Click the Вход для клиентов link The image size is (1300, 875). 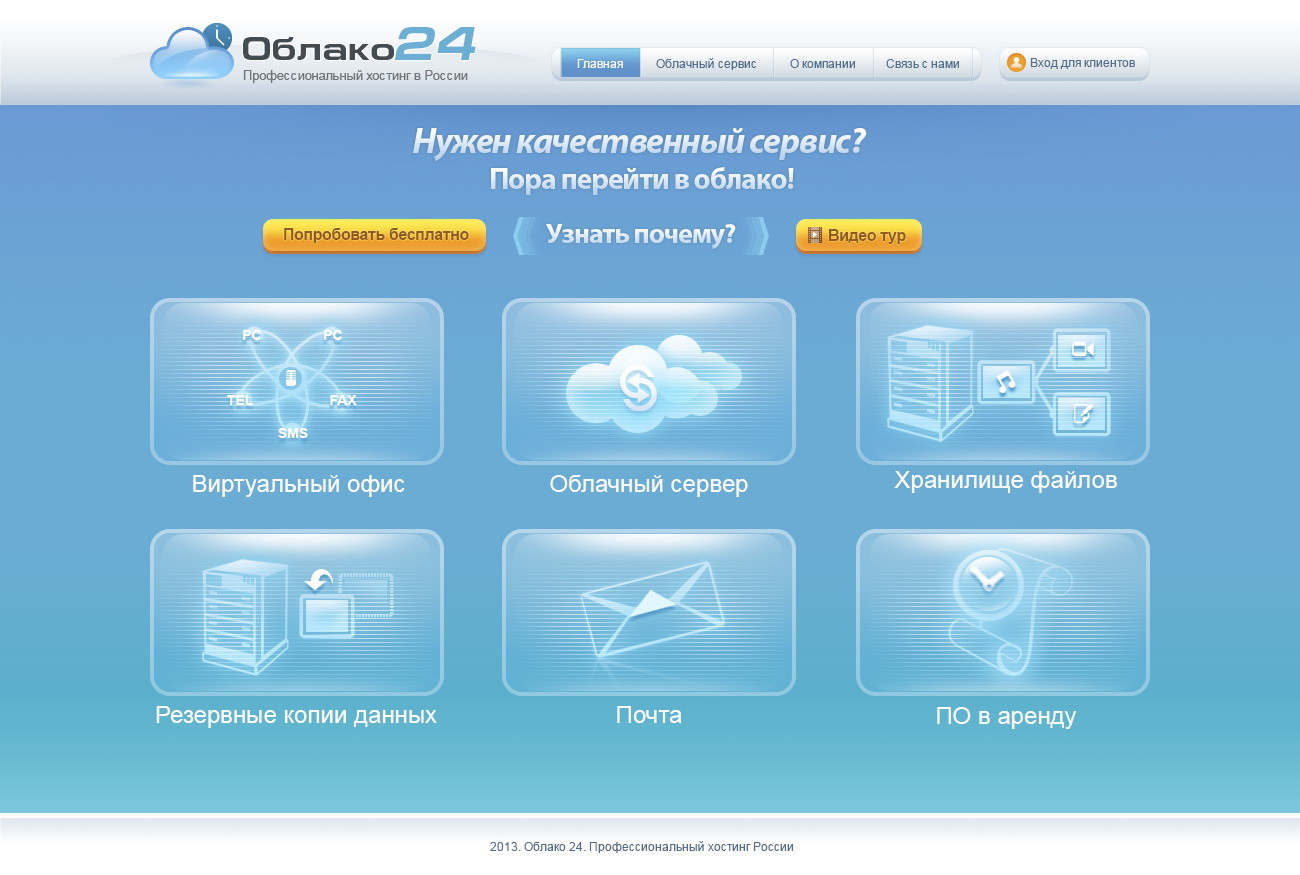click(x=1082, y=63)
